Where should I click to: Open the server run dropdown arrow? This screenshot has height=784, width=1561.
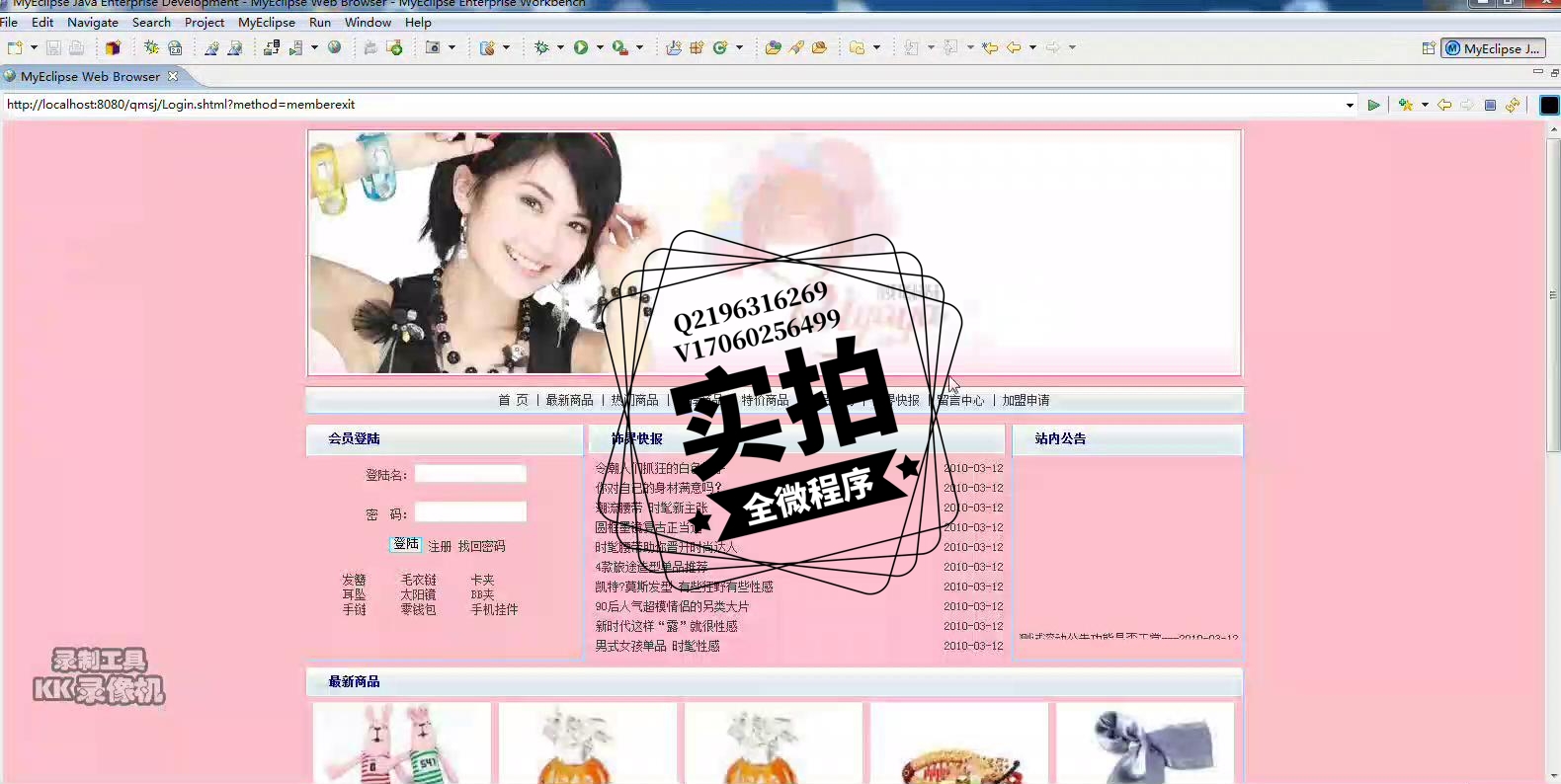315,47
